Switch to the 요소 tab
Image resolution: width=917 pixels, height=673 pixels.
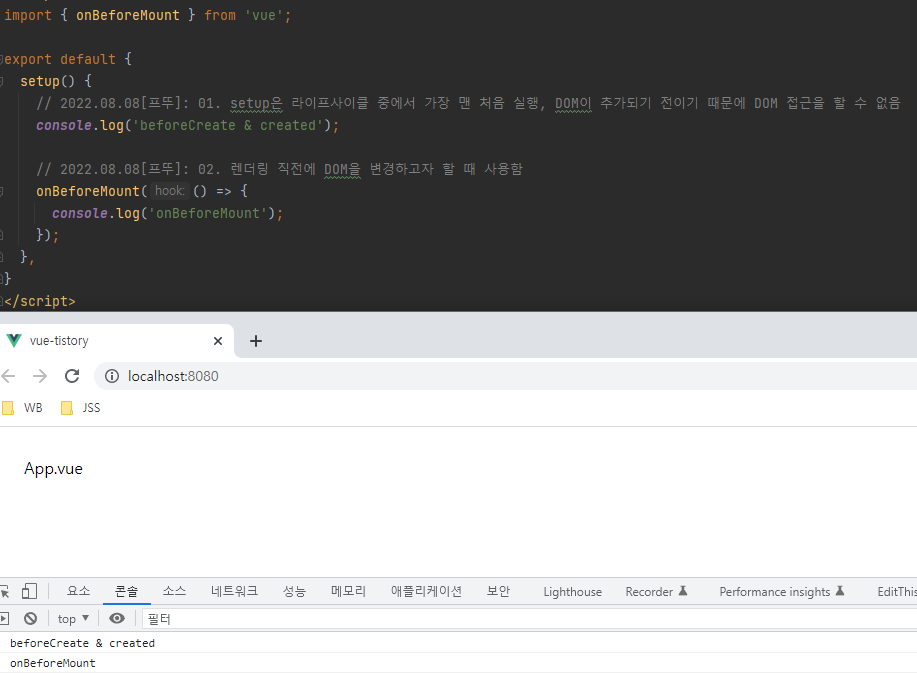pyautogui.click(x=78, y=591)
